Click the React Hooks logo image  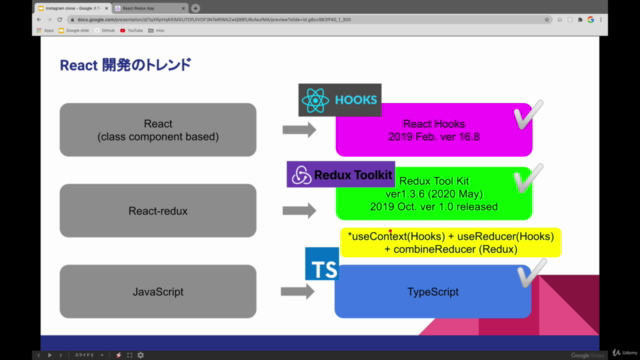point(340,100)
